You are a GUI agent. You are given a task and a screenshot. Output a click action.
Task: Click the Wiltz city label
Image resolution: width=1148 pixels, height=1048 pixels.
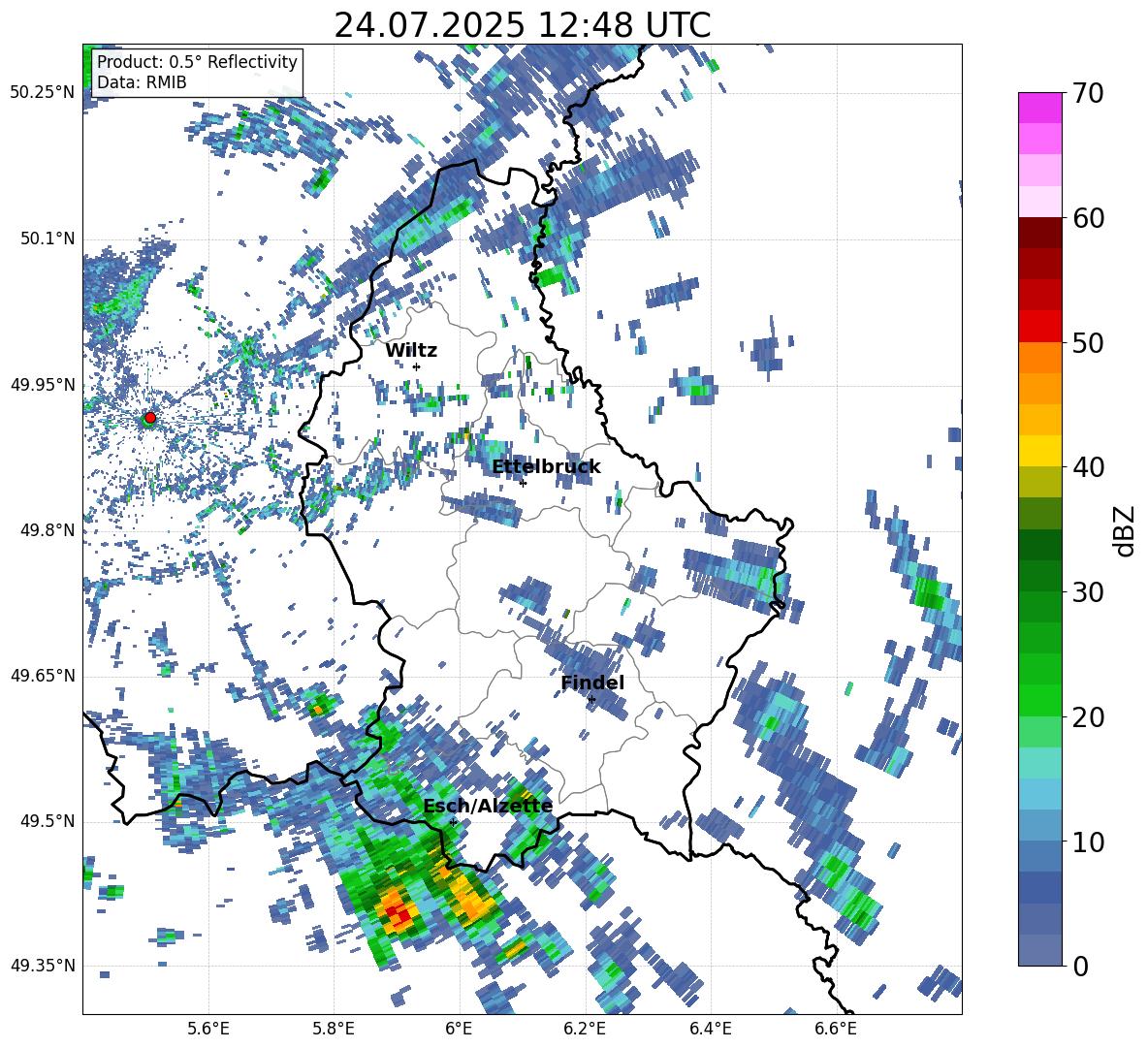pyautogui.click(x=411, y=351)
